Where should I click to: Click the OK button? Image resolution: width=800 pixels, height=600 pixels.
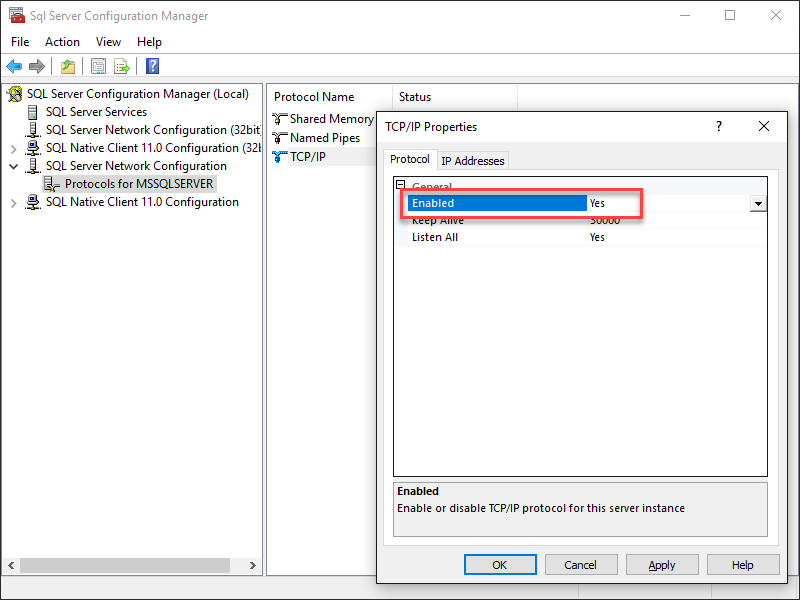500,565
